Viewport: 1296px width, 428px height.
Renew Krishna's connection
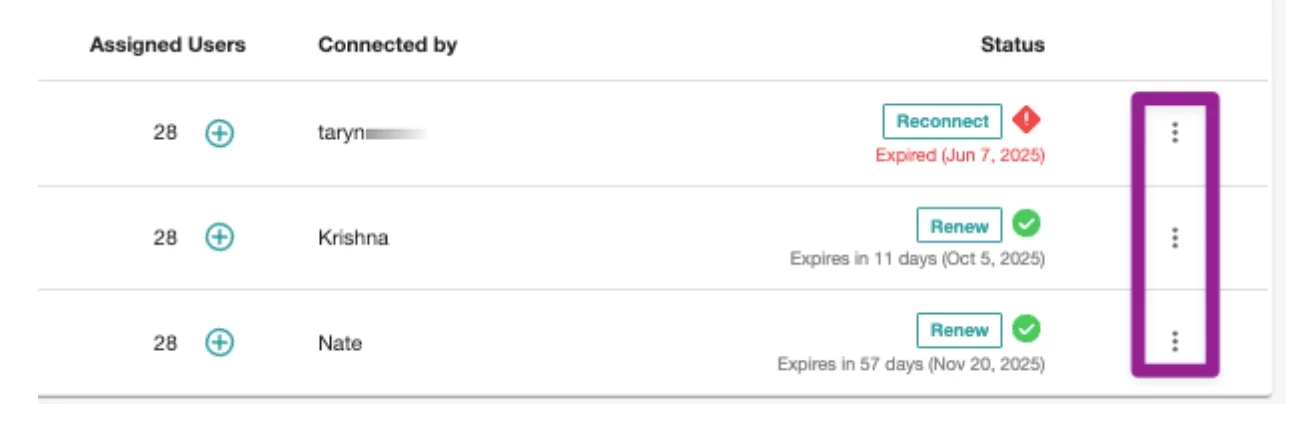959,226
